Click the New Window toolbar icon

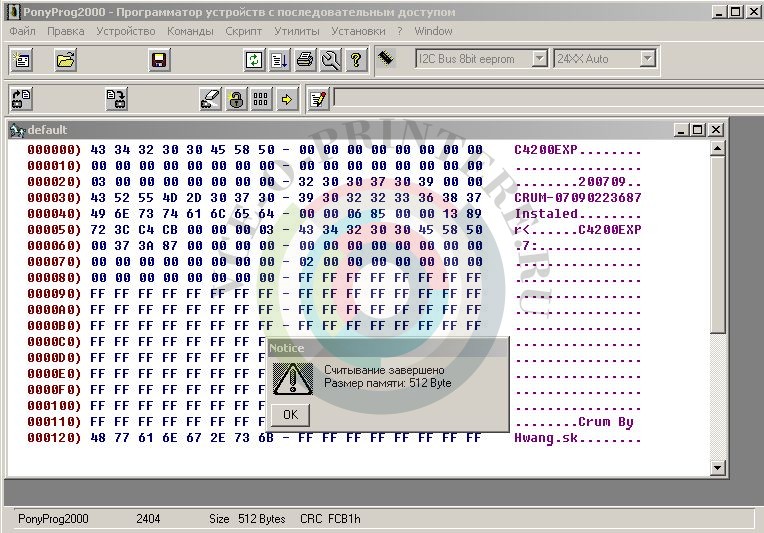[21, 60]
